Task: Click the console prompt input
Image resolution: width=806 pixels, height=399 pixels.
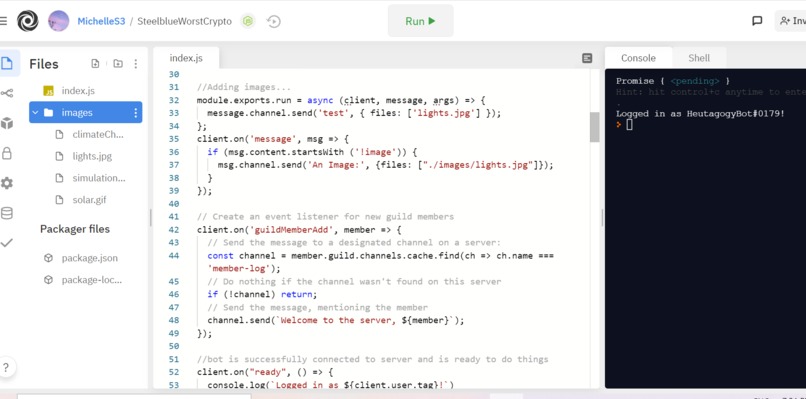Action: (x=630, y=124)
